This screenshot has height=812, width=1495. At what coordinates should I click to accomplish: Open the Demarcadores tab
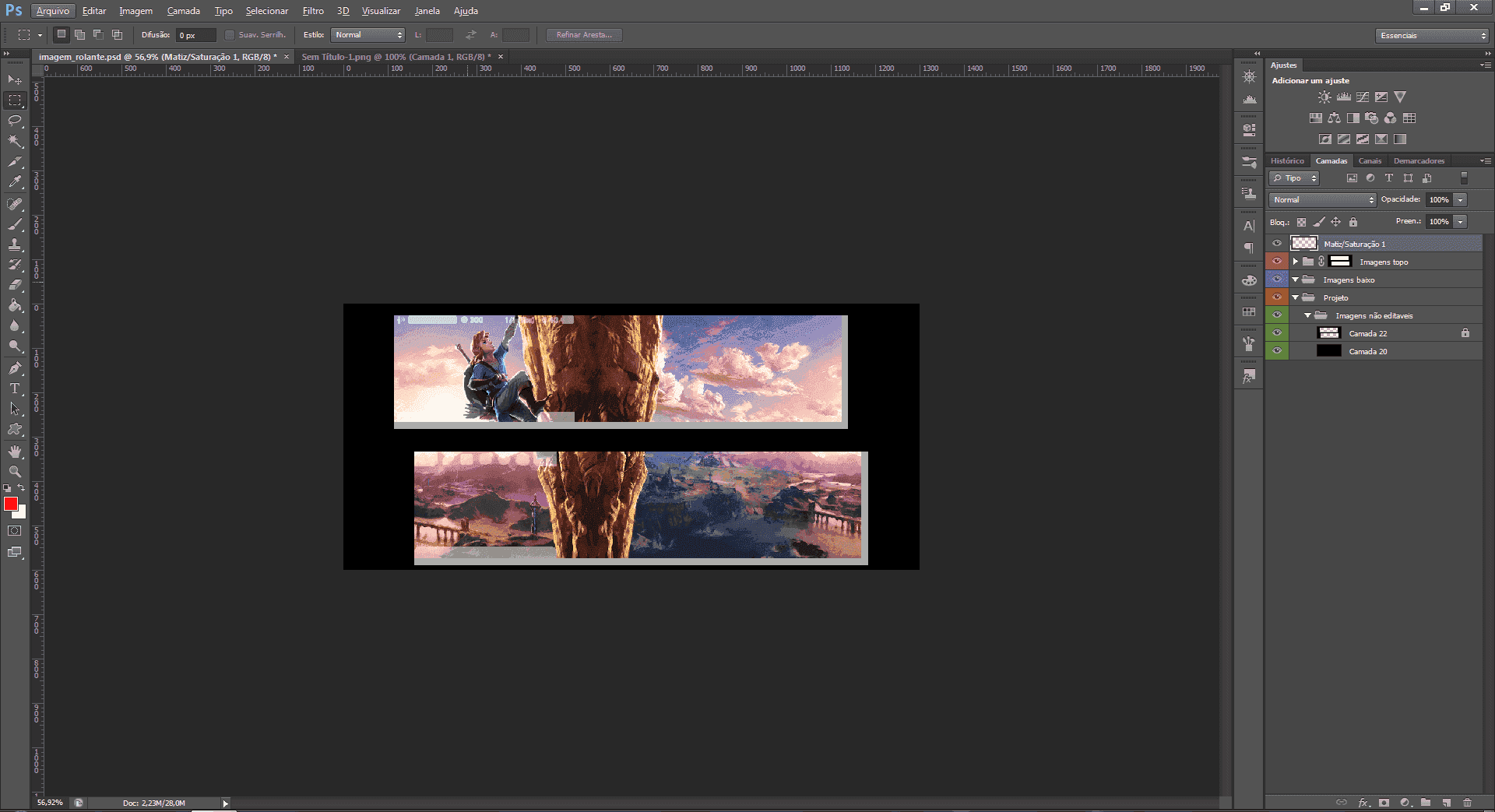1419,161
